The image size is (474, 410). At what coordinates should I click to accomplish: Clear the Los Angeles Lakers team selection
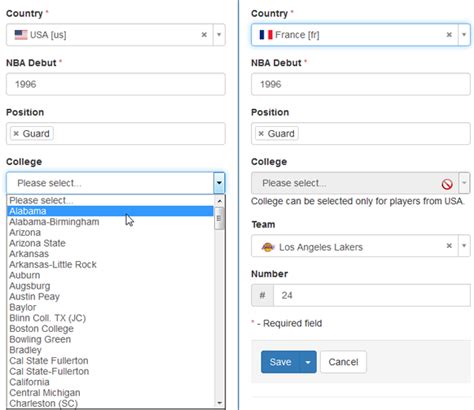coord(449,246)
